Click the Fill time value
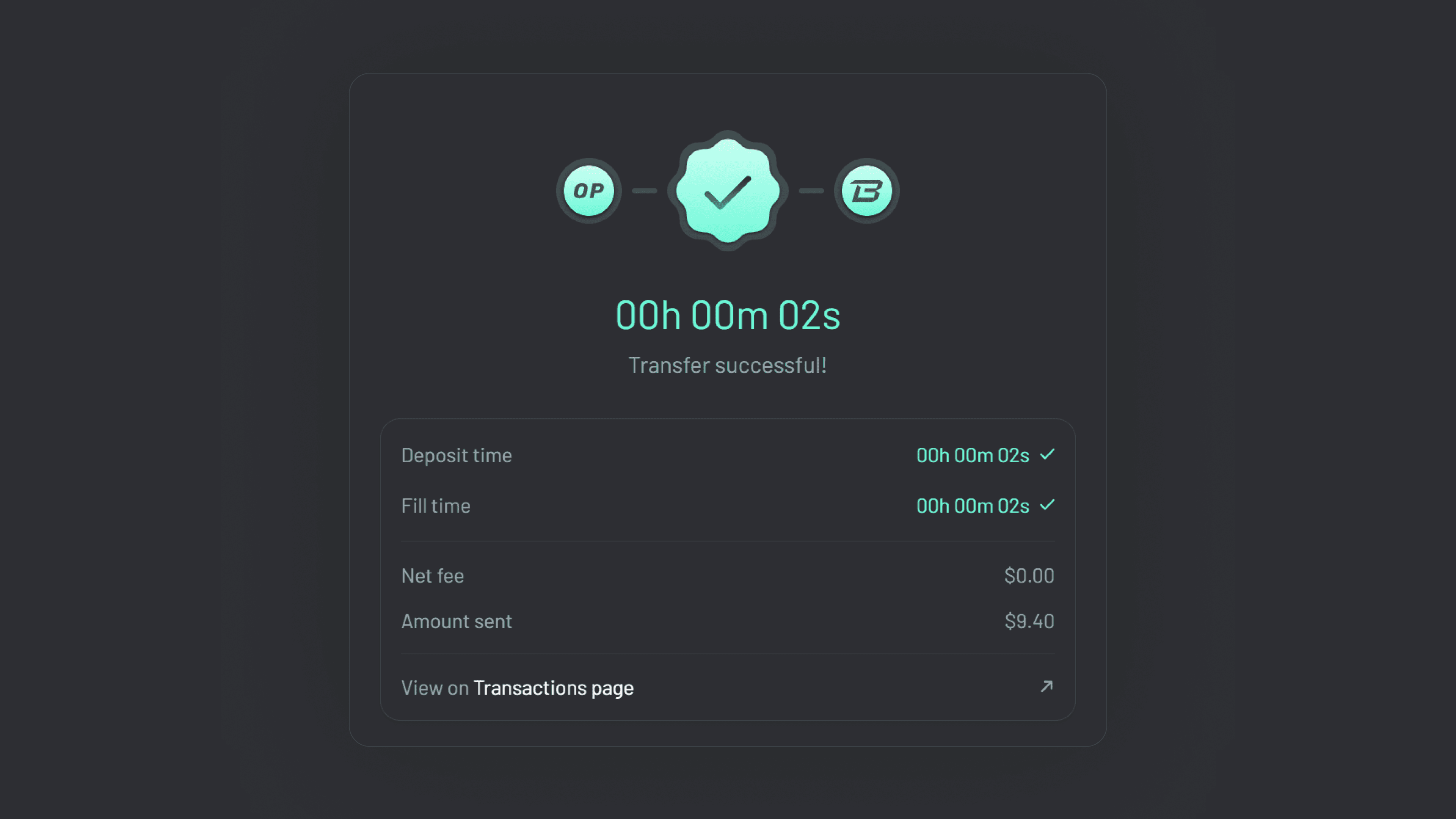Viewport: 1456px width, 819px height. point(972,506)
